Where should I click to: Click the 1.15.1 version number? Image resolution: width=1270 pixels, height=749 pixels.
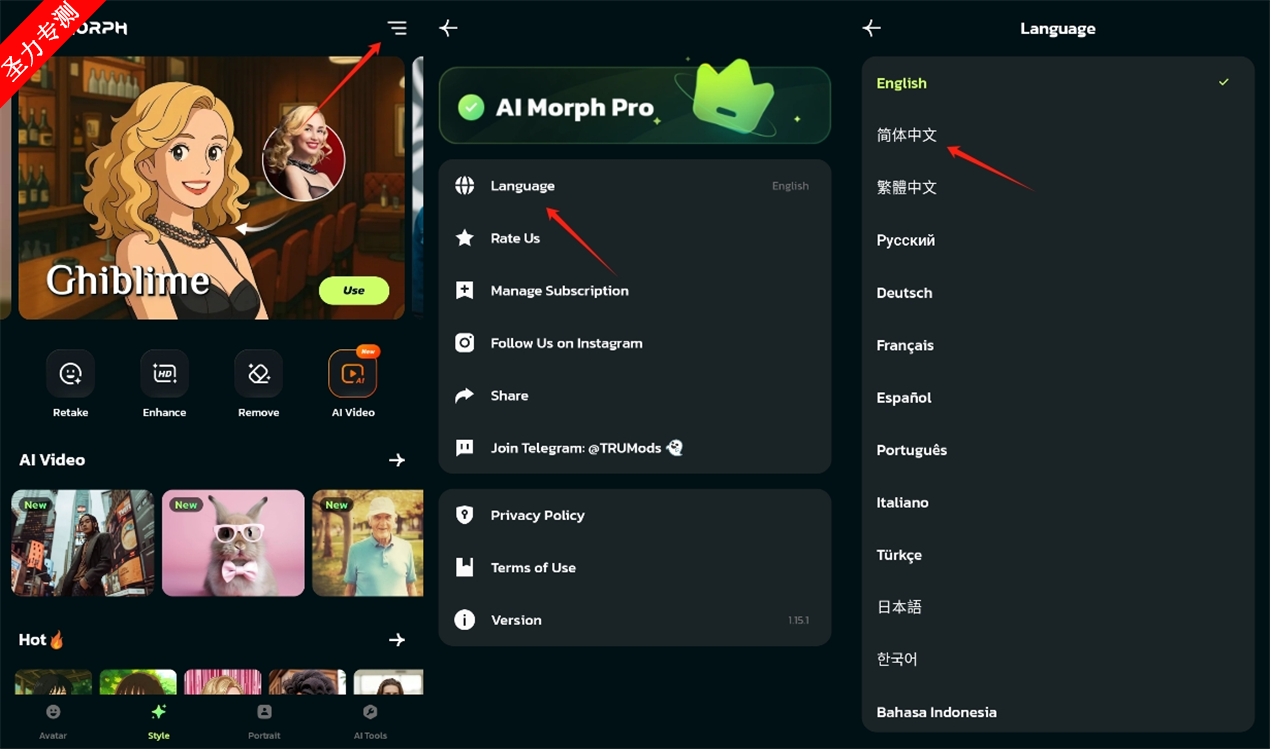coord(798,621)
